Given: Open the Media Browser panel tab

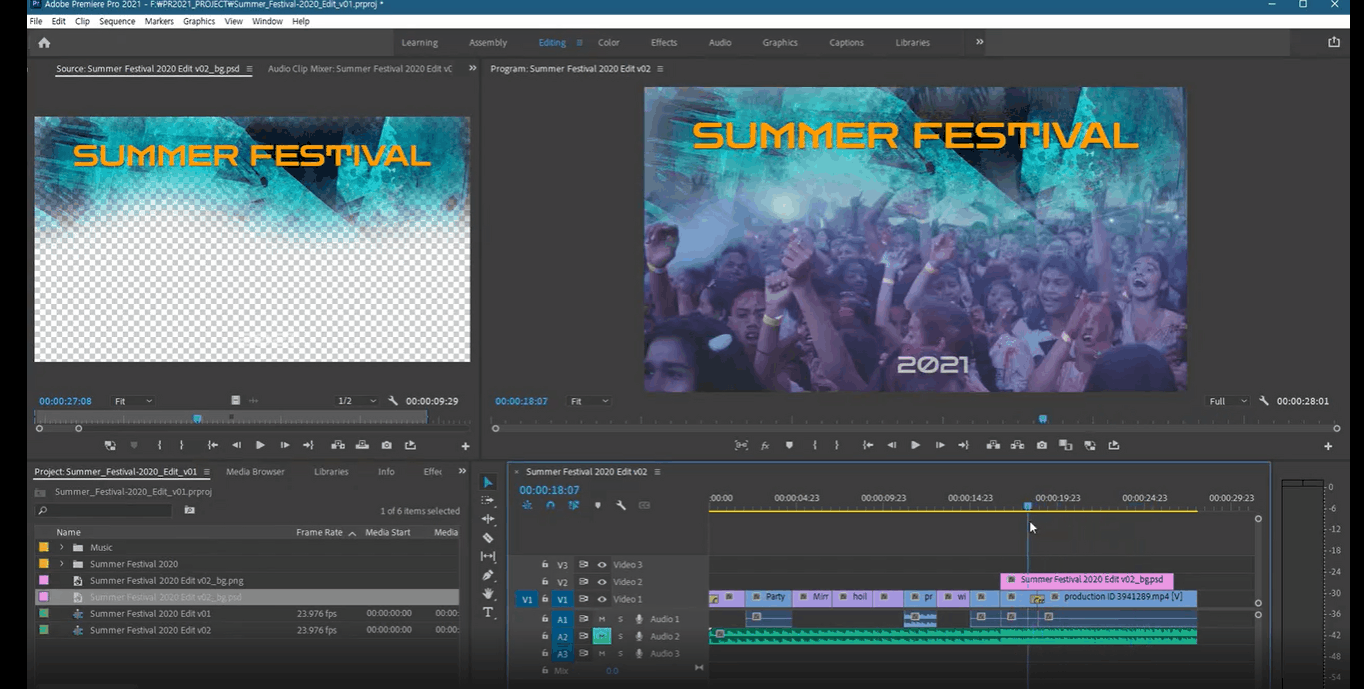Looking at the screenshot, I should pyautogui.click(x=255, y=472).
